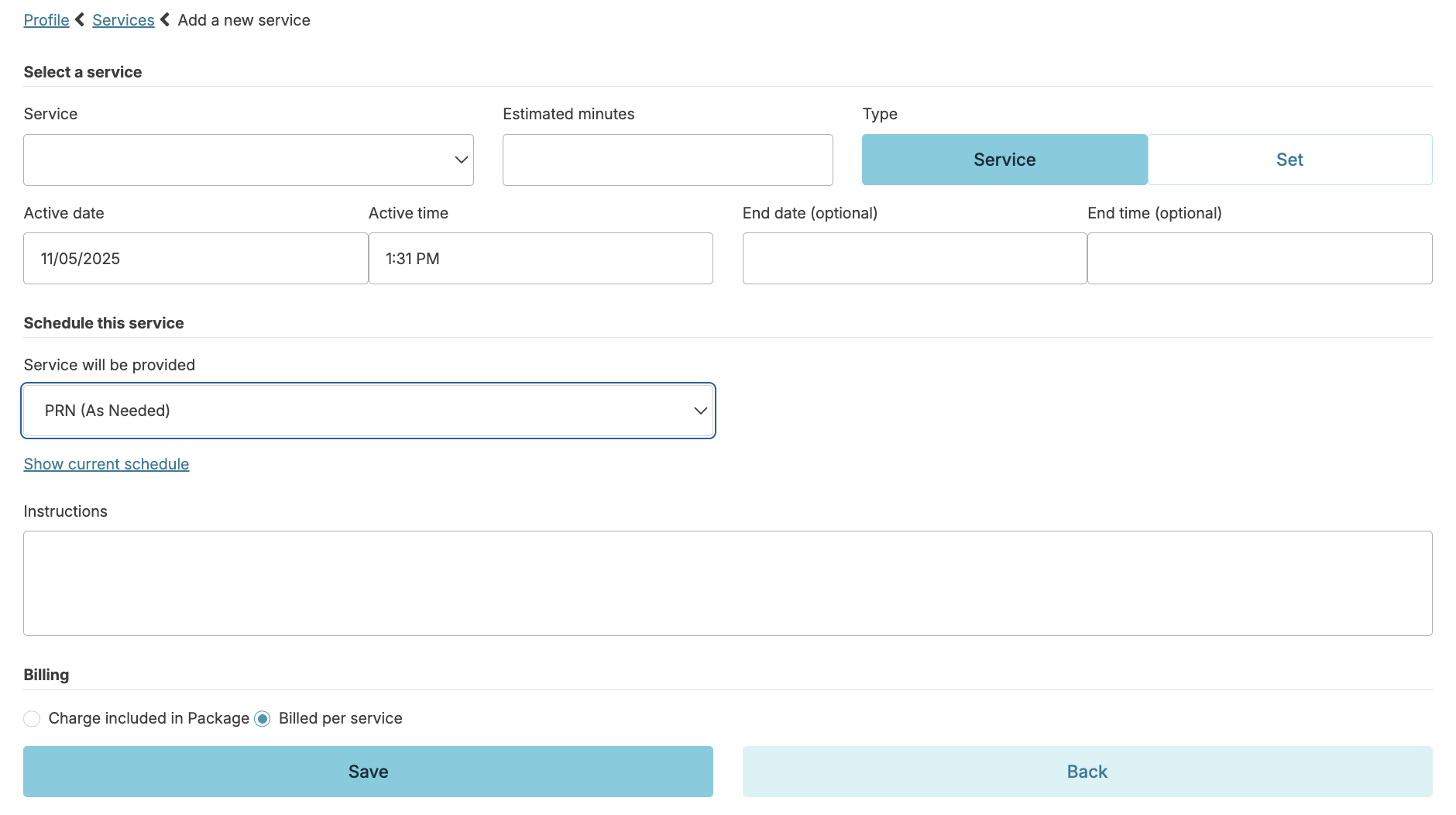Click the 'Type' label above the toggle
Screen dimensions: 1456x815
pos(880,114)
